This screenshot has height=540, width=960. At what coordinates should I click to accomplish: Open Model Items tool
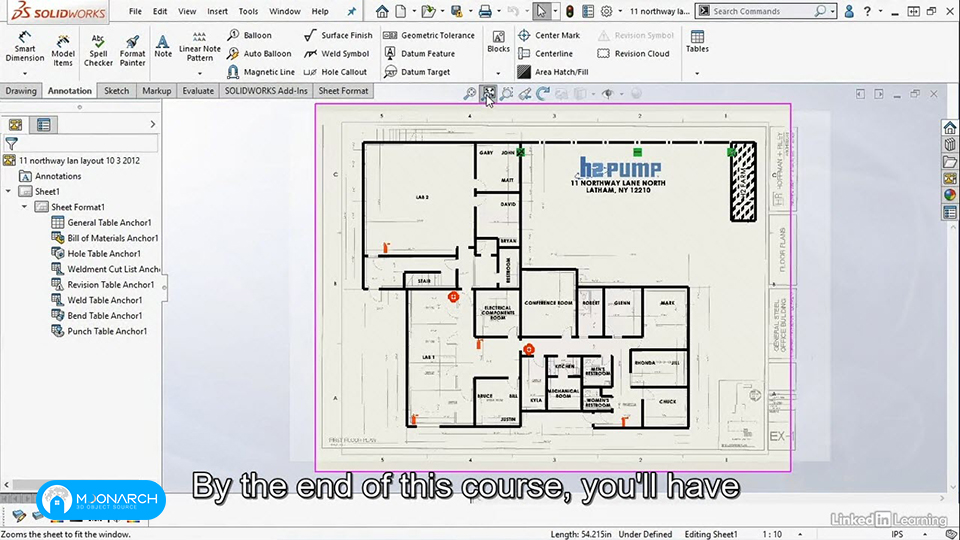click(x=62, y=50)
